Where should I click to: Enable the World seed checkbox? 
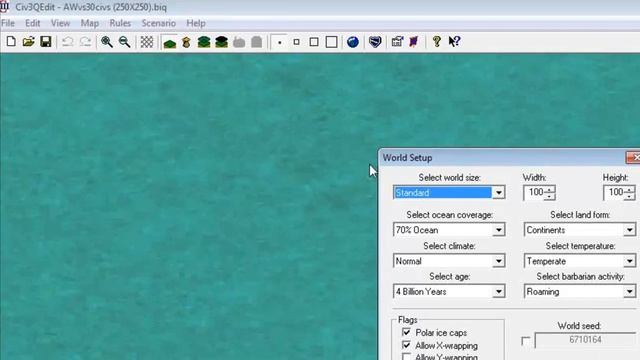pyautogui.click(x=526, y=341)
